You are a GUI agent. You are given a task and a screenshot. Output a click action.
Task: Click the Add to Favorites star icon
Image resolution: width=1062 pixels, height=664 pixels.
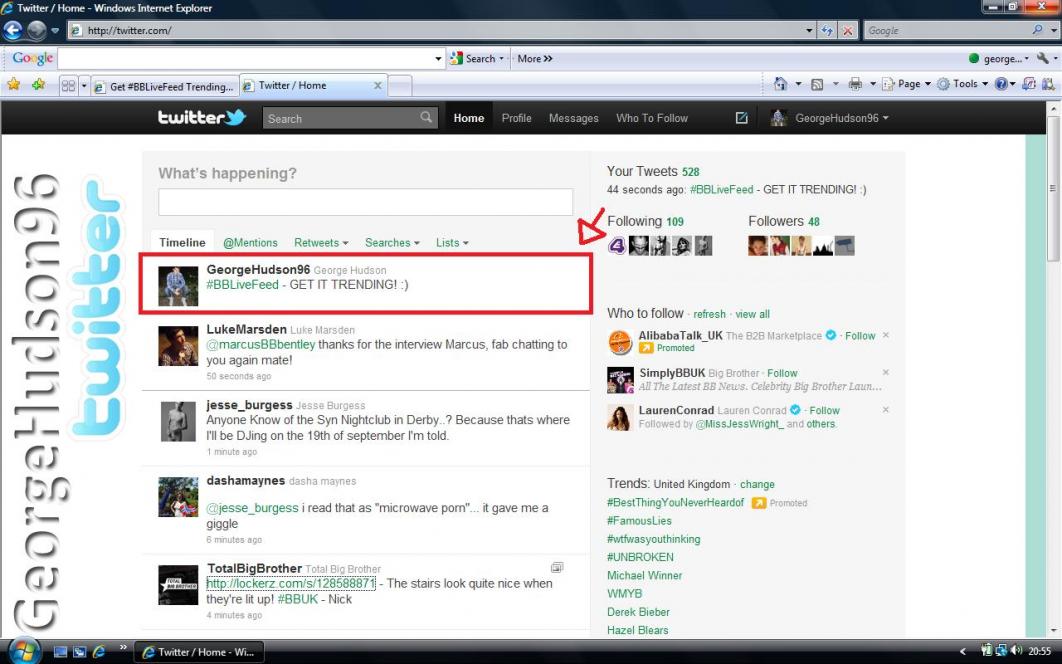[38, 85]
